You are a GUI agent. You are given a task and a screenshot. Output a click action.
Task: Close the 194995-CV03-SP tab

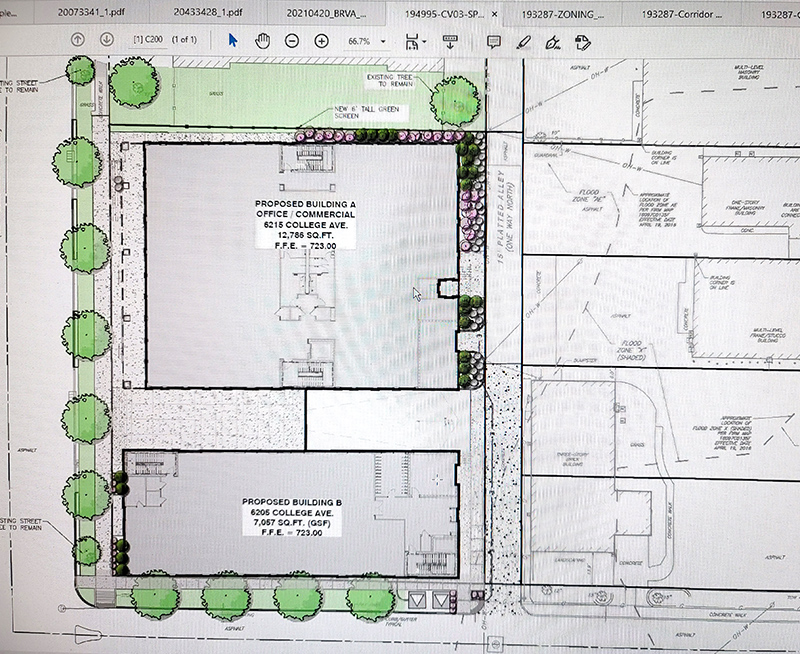point(494,14)
